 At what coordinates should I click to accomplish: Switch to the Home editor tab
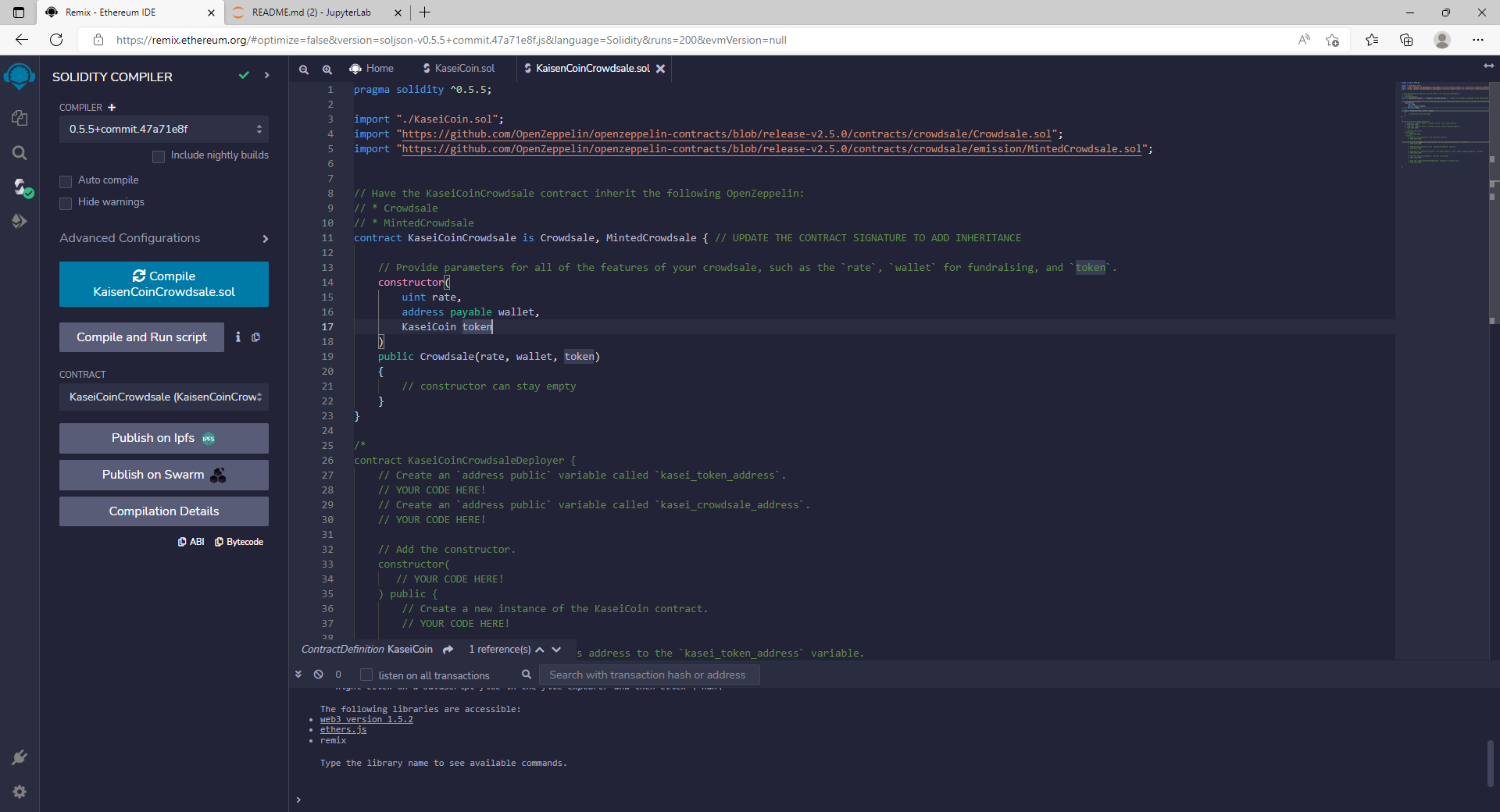click(372, 69)
